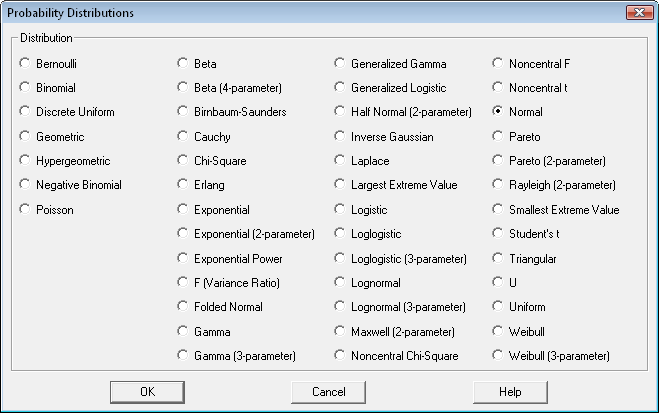Choose the Chi-Square distribution
This screenshot has height=413, width=659.
click(x=183, y=161)
